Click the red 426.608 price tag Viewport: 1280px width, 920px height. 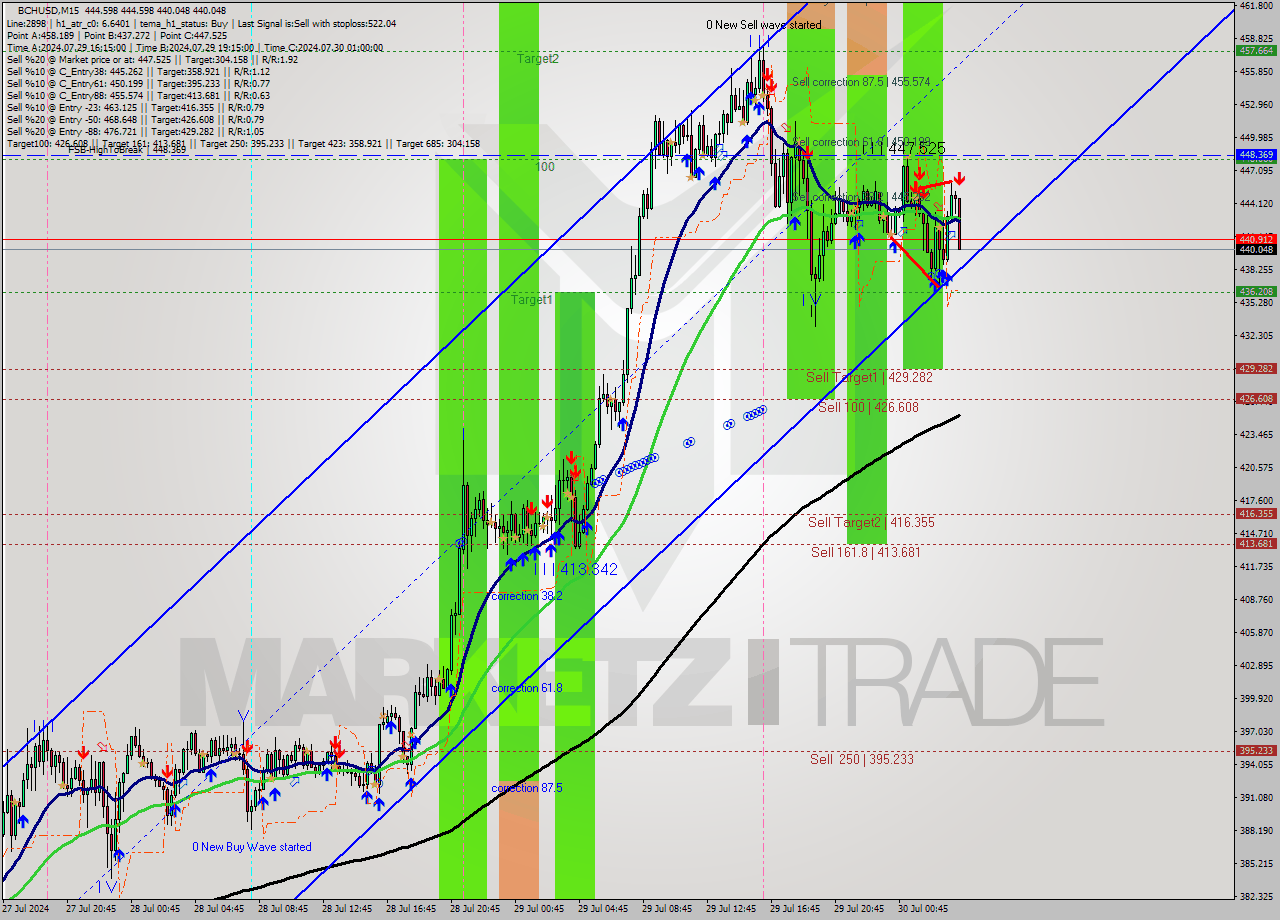[1256, 399]
